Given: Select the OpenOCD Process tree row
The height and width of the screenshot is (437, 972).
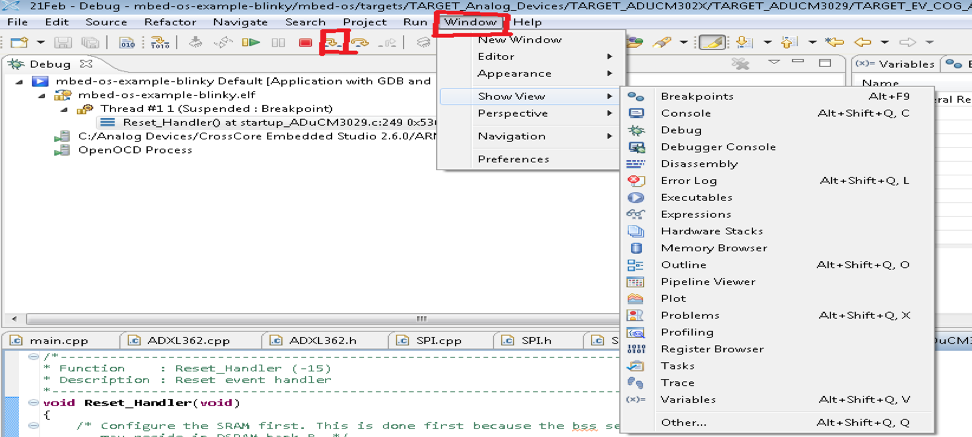Looking at the screenshot, I should [123, 150].
